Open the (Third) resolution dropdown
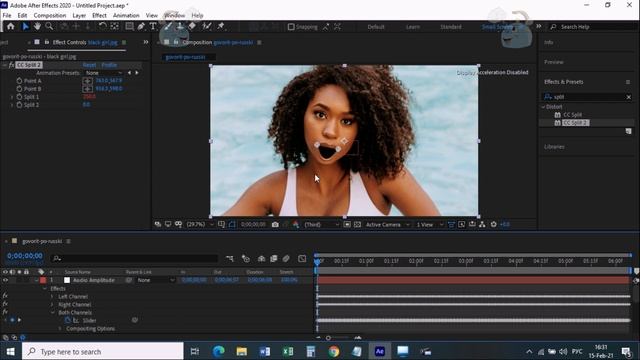The image size is (640, 360). [x=322, y=224]
